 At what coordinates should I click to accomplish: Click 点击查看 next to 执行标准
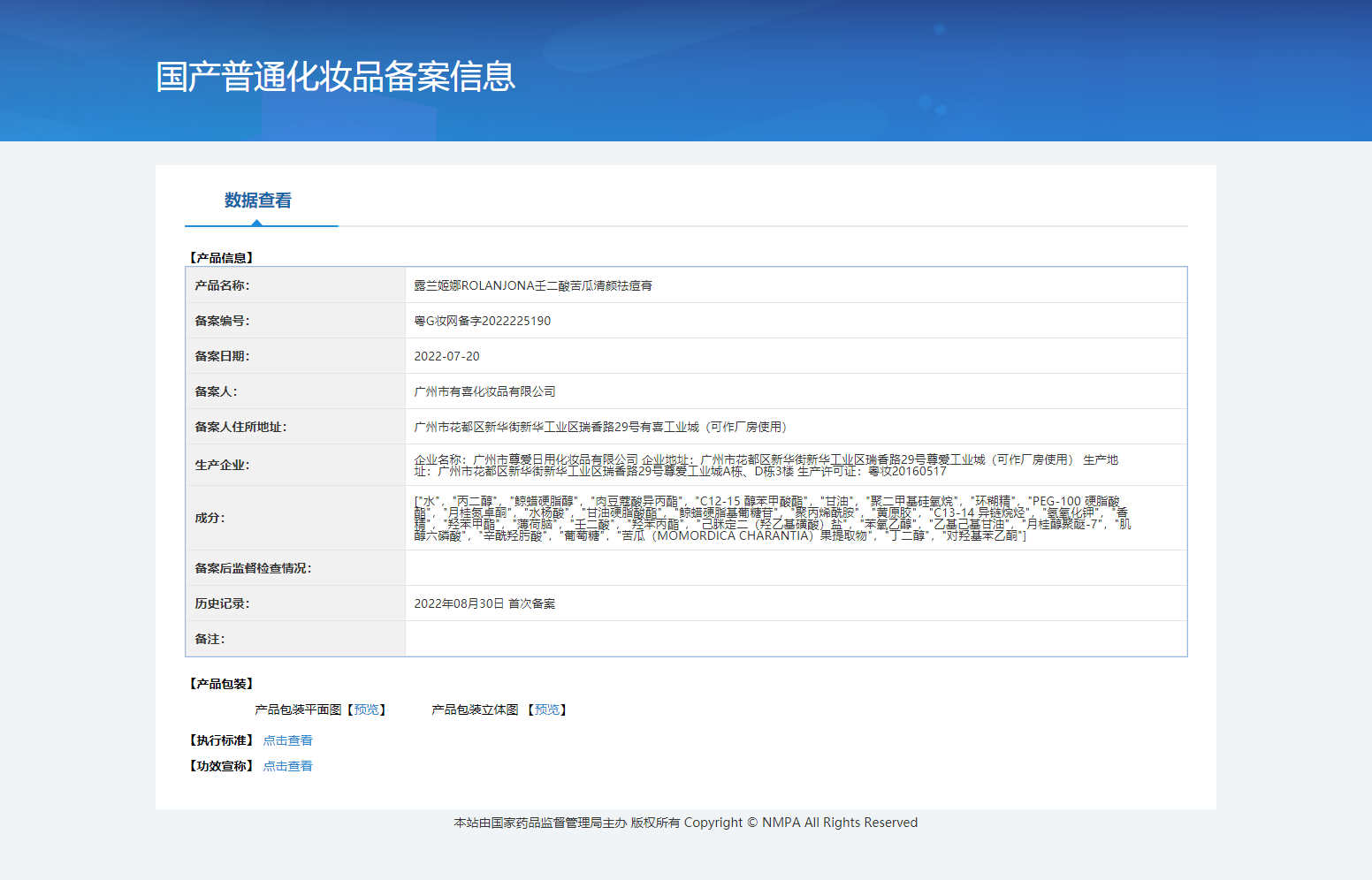click(x=287, y=740)
